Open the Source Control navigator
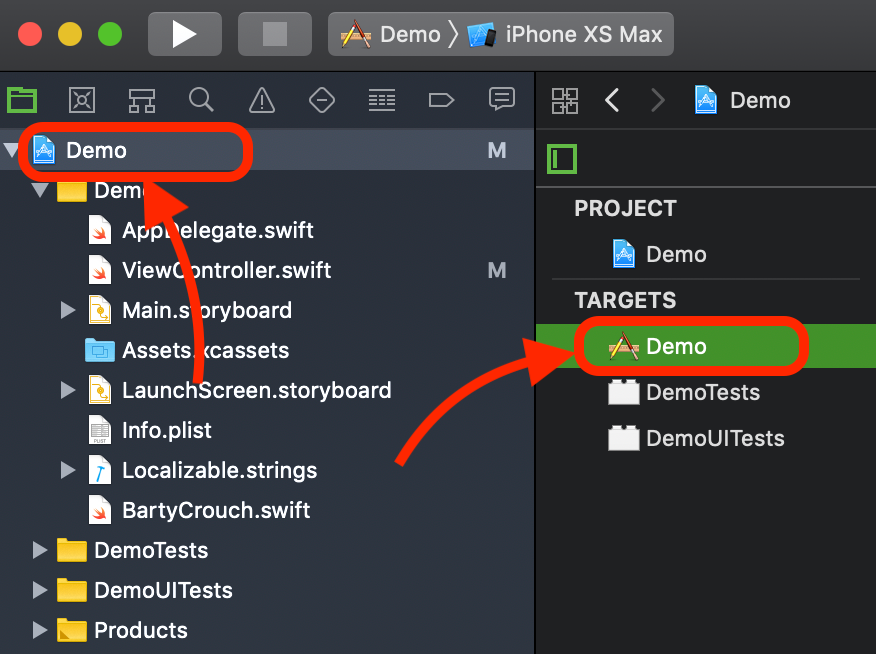The width and height of the screenshot is (876, 654). (x=82, y=101)
